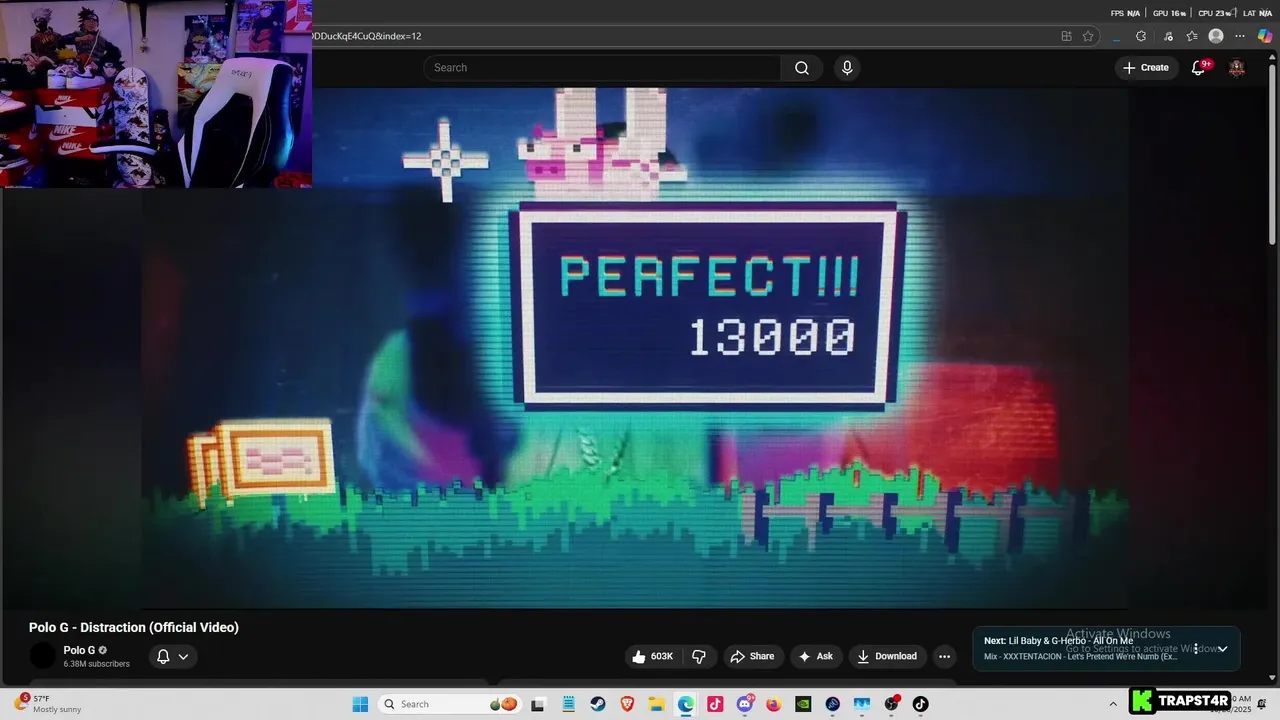Open Edge settings and more menu

pyautogui.click(x=1241, y=36)
